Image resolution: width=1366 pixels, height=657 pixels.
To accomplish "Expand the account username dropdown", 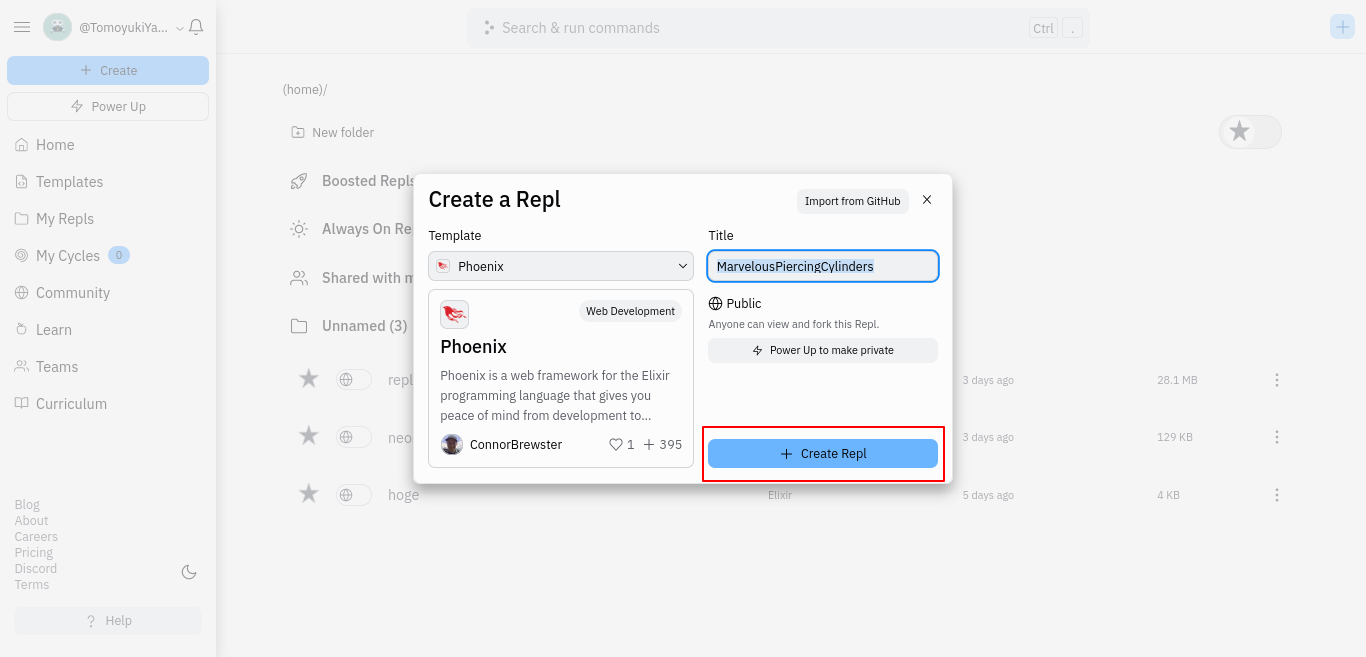I will tap(180, 28).
